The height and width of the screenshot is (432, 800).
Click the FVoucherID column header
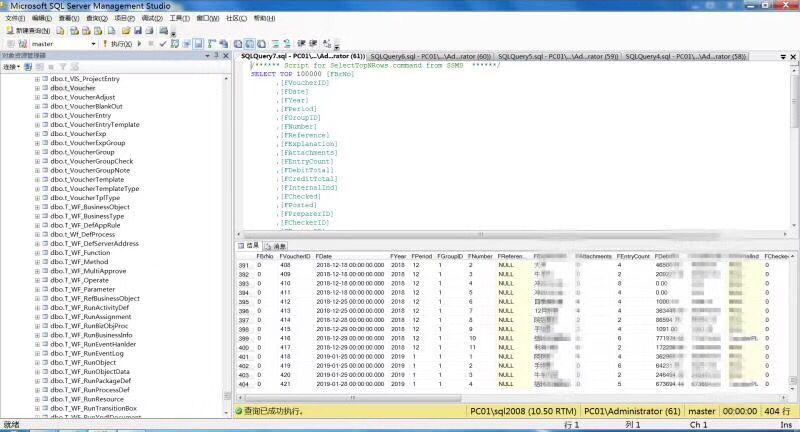click(x=296, y=256)
